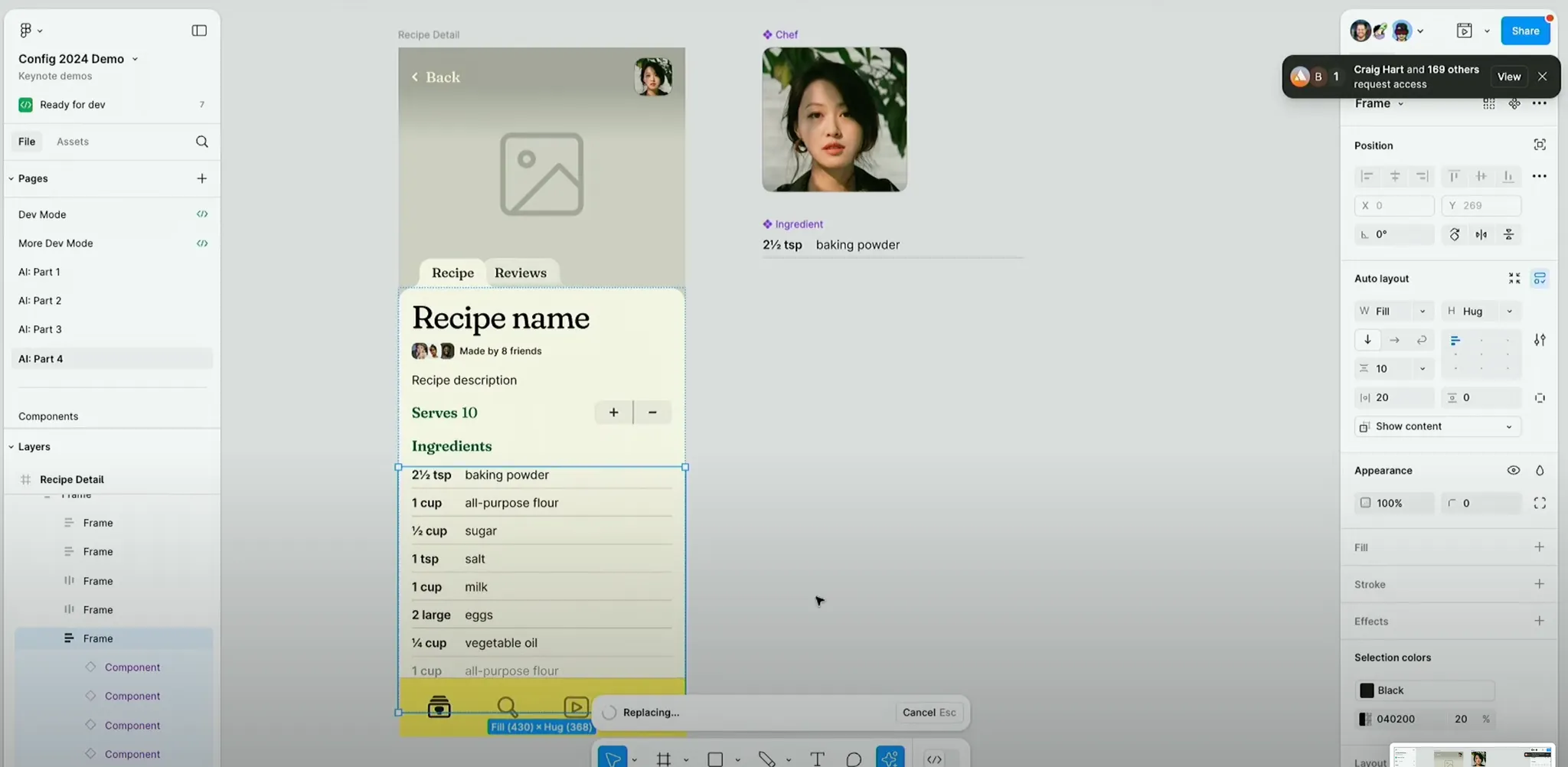The height and width of the screenshot is (767, 1568).
Task: Cancel the Replacing operation
Action: (929, 713)
